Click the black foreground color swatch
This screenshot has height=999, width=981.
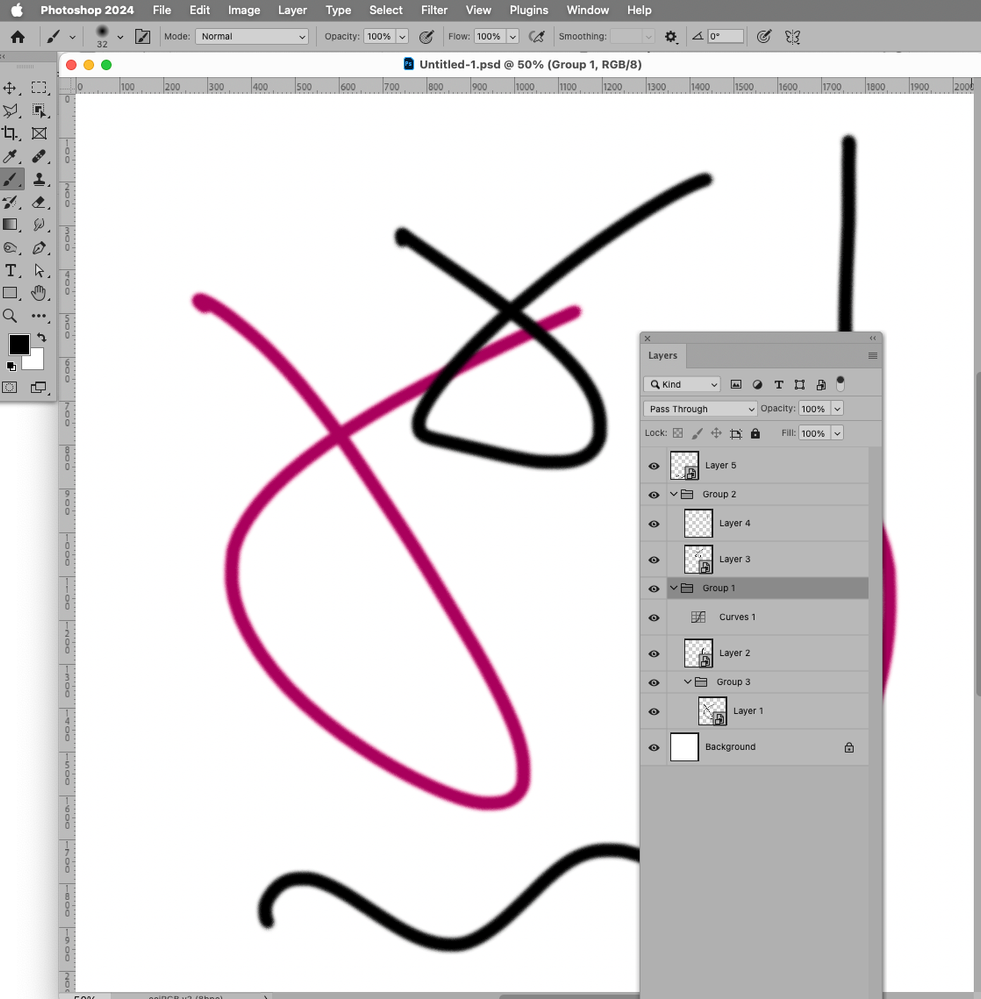(18, 346)
